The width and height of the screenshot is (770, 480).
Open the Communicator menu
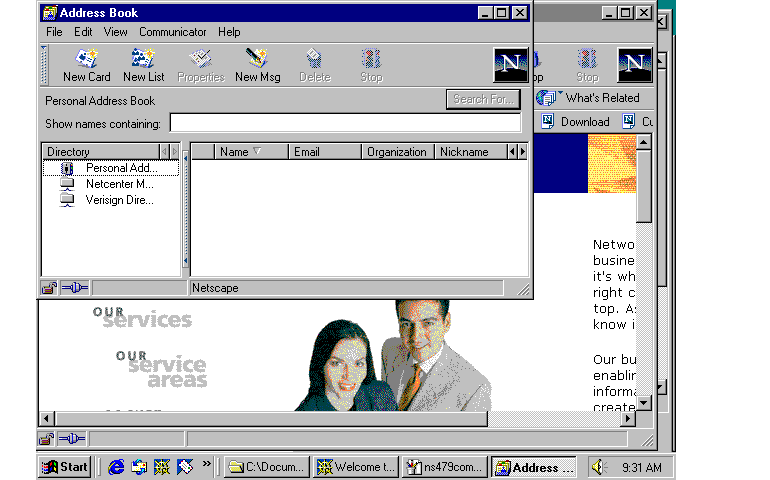click(x=172, y=32)
